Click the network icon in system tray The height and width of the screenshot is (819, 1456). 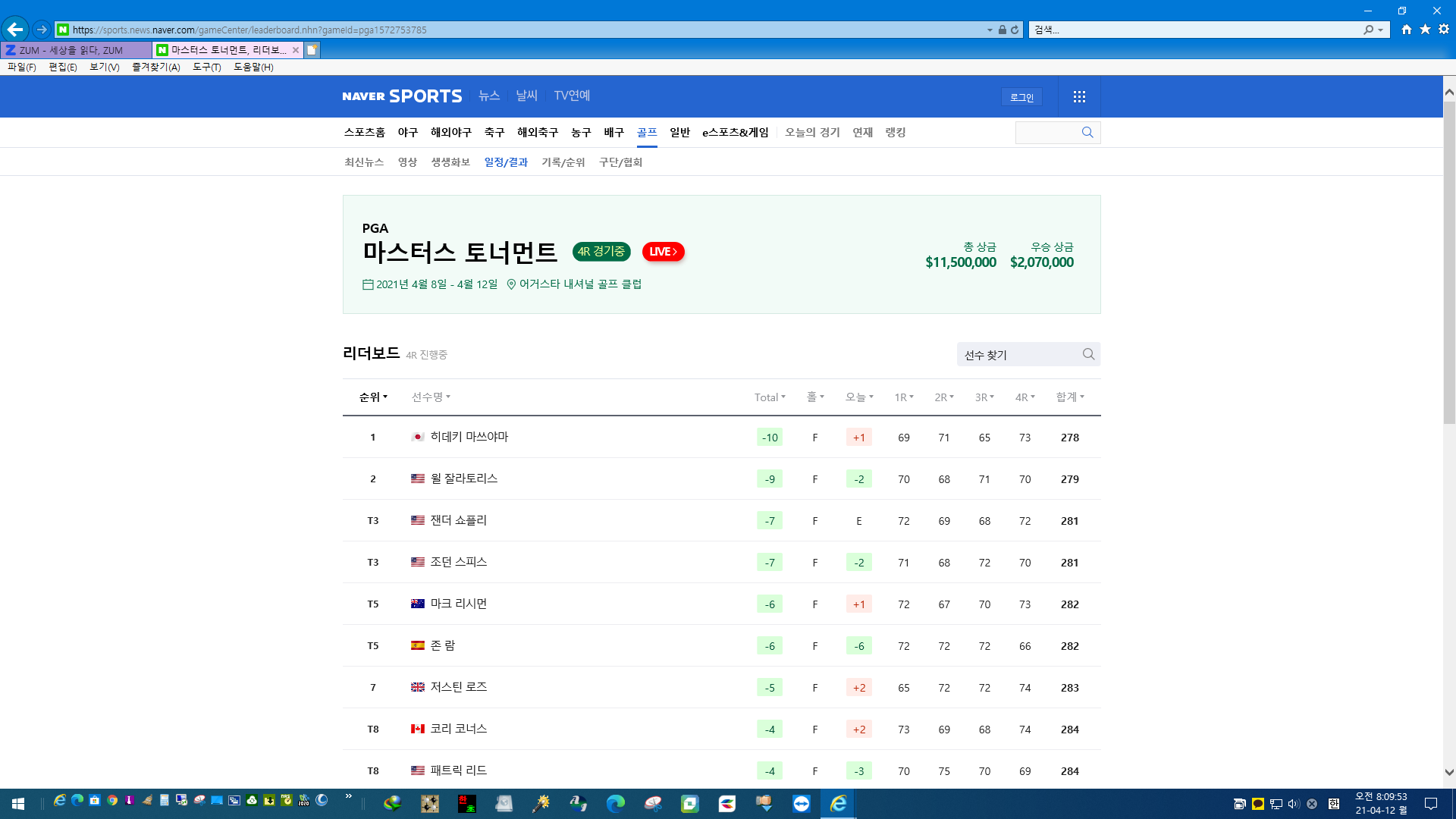1276,804
